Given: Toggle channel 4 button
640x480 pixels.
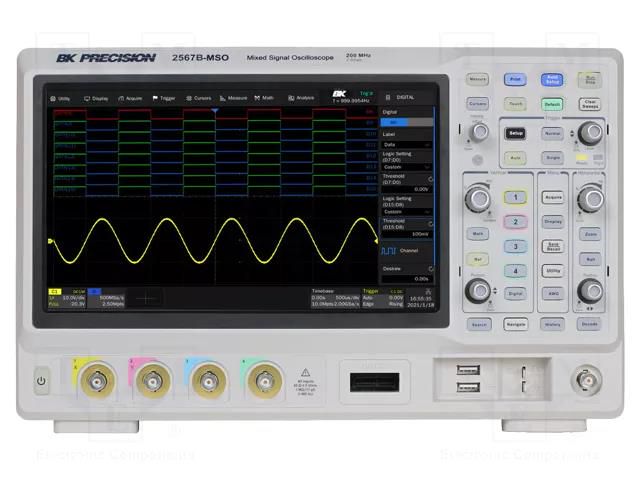Looking at the screenshot, I should (x=515, y=271).
